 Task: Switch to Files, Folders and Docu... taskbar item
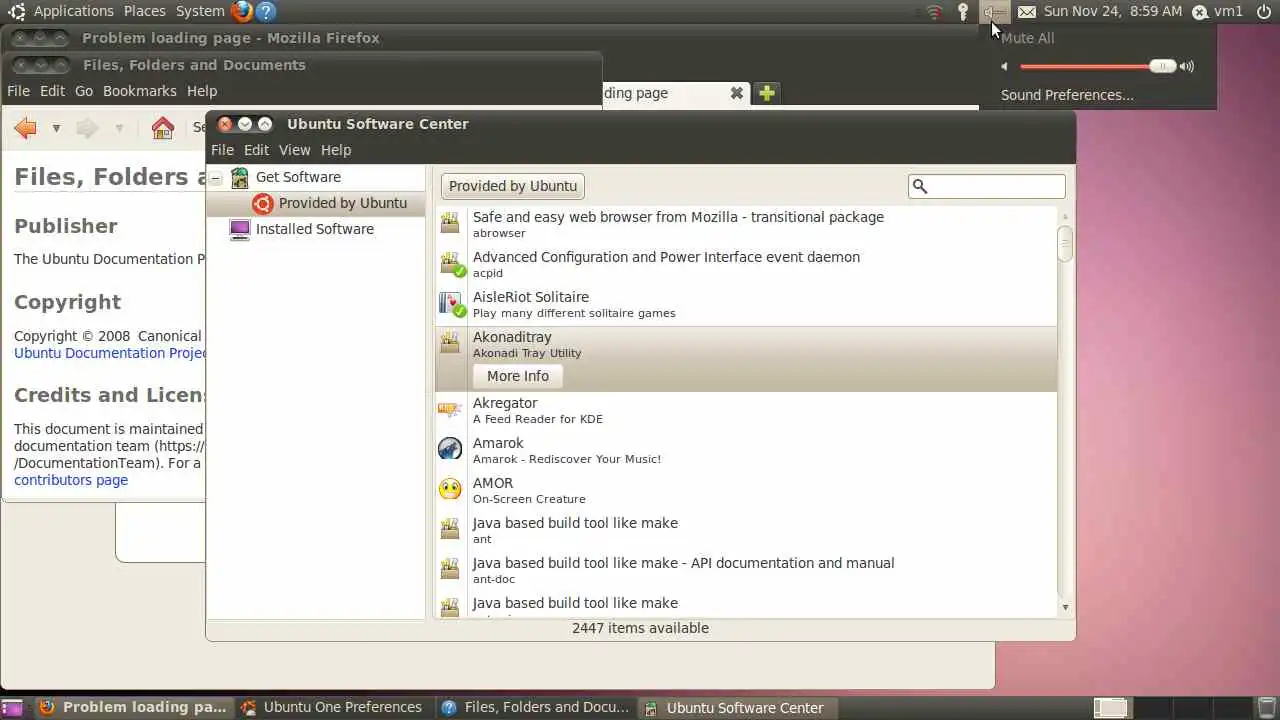click(536, 708)
